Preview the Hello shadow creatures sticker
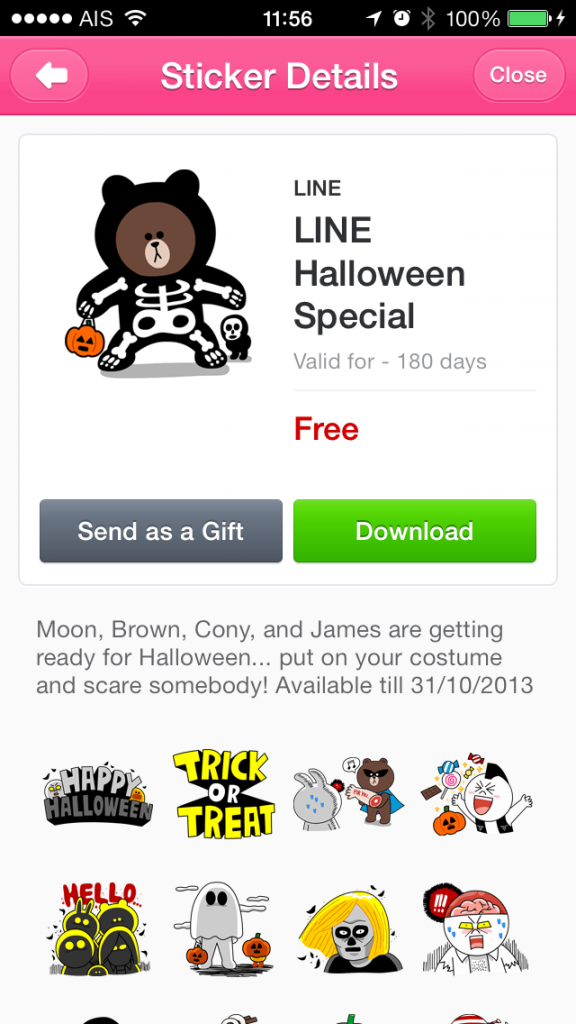 click(98, 927)
